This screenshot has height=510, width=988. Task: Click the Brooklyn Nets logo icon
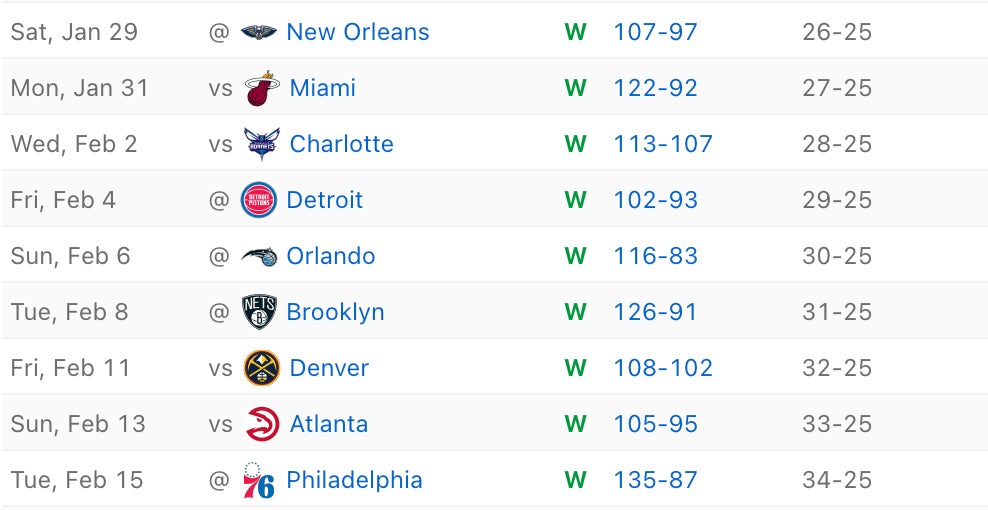pyautogui.click(x=259, y=312)
